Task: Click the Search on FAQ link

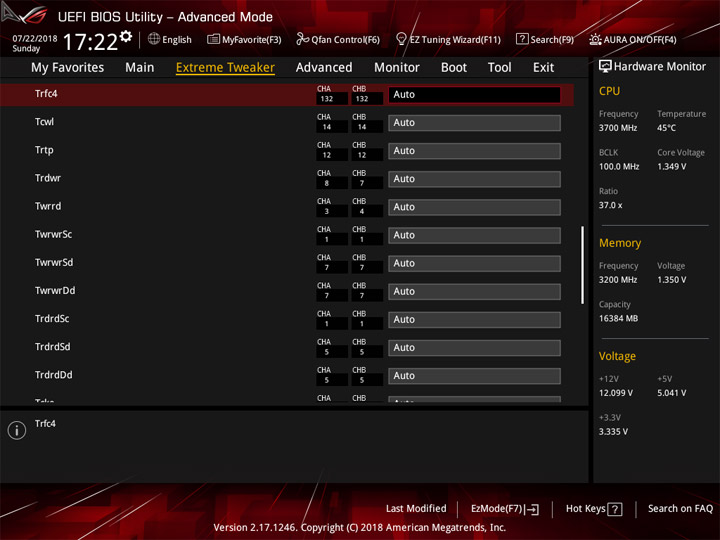Action: click(x=680, y=508)
